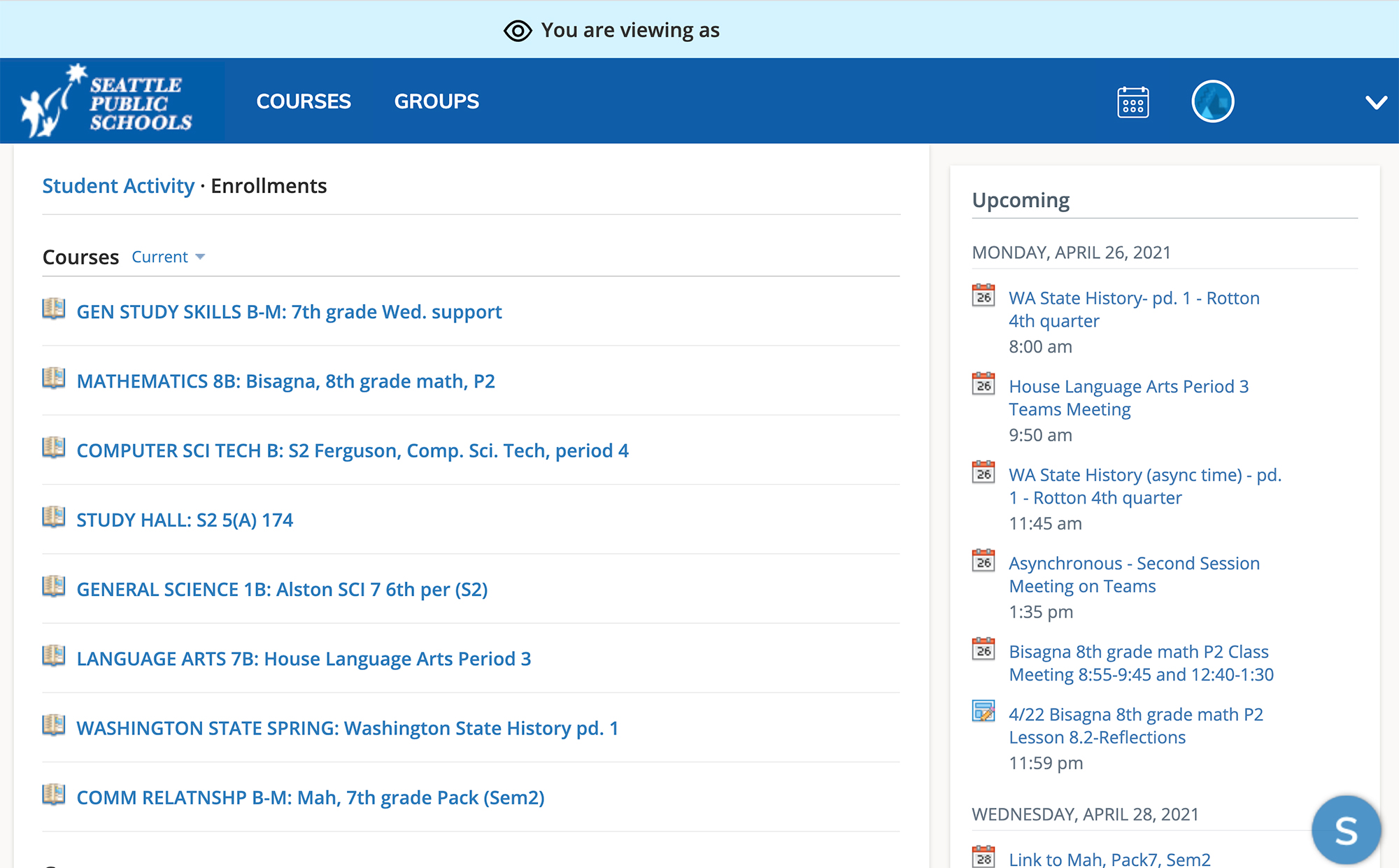Expand the account menu chevron
The width and height of the screenshot is (1399, 868).
(1376, 103)
